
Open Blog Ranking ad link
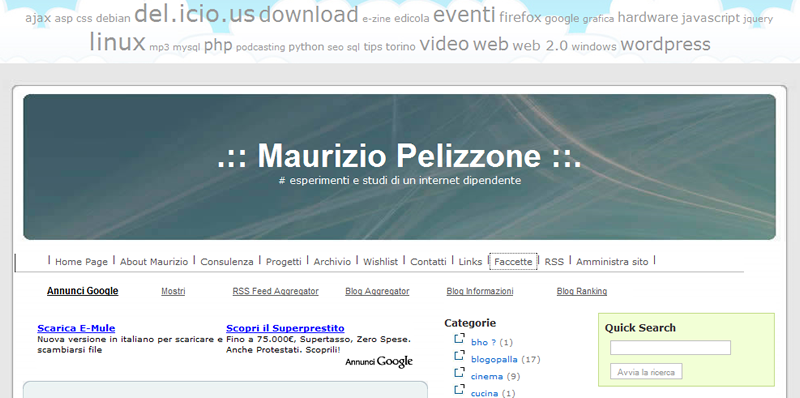[x=582, y=291]
